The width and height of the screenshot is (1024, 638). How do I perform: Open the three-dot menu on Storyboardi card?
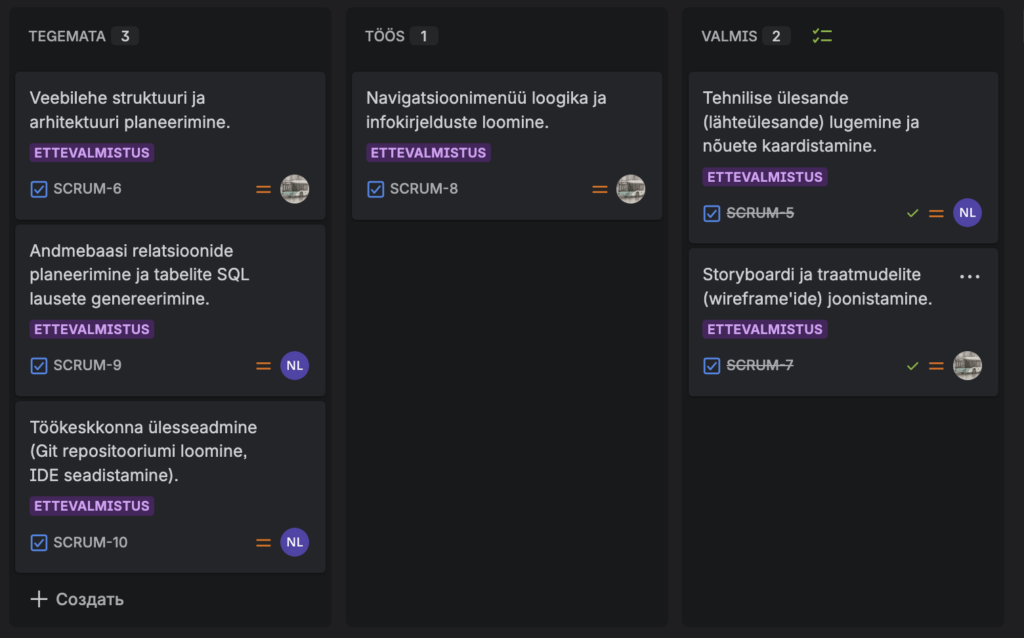click(969, 276)
